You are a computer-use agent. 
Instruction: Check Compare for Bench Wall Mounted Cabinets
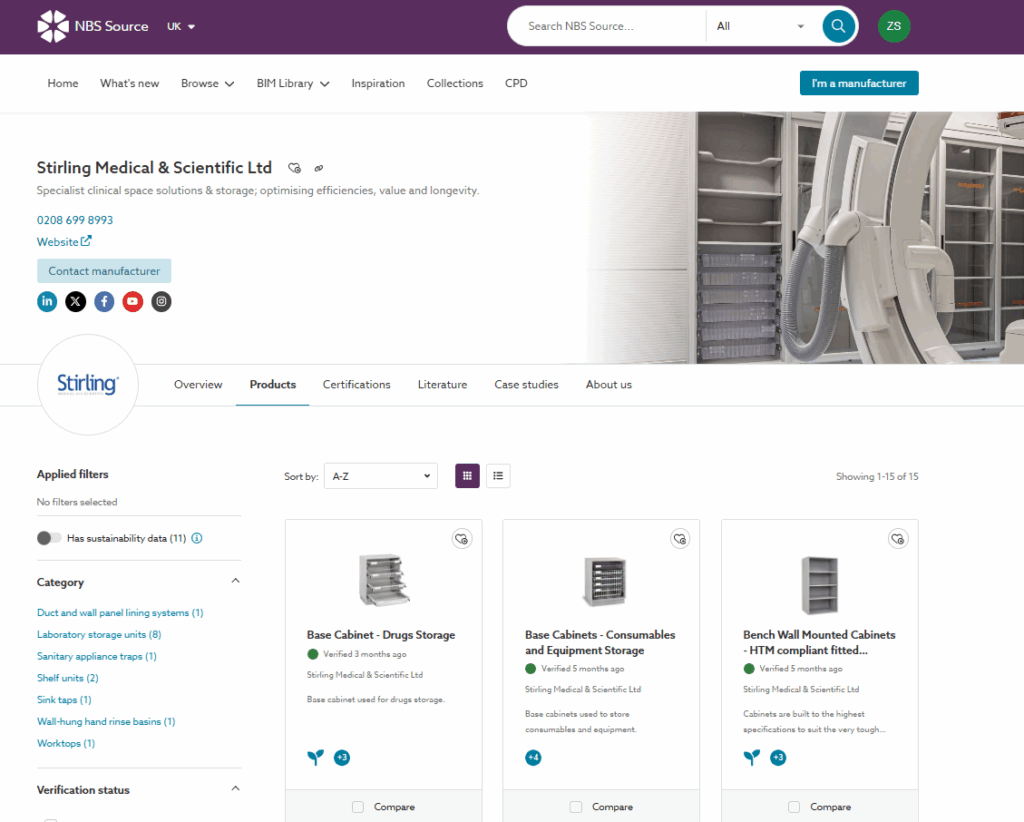(794, 807)
